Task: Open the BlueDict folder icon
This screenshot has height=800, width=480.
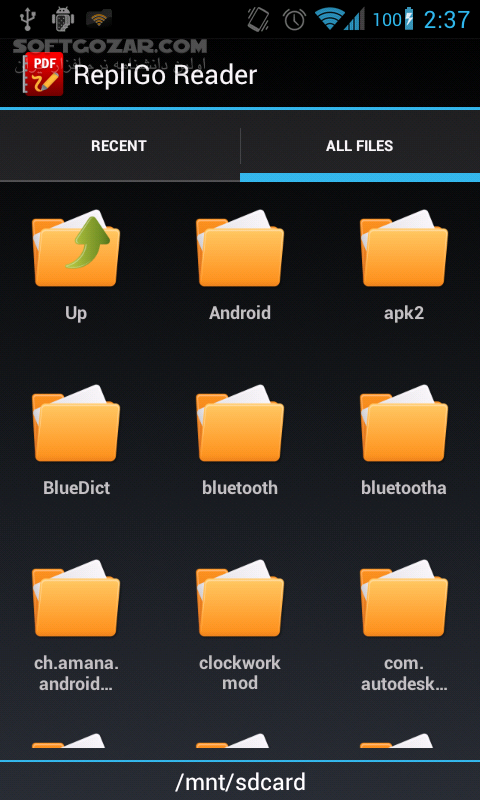Action: (x=76, y=423)
